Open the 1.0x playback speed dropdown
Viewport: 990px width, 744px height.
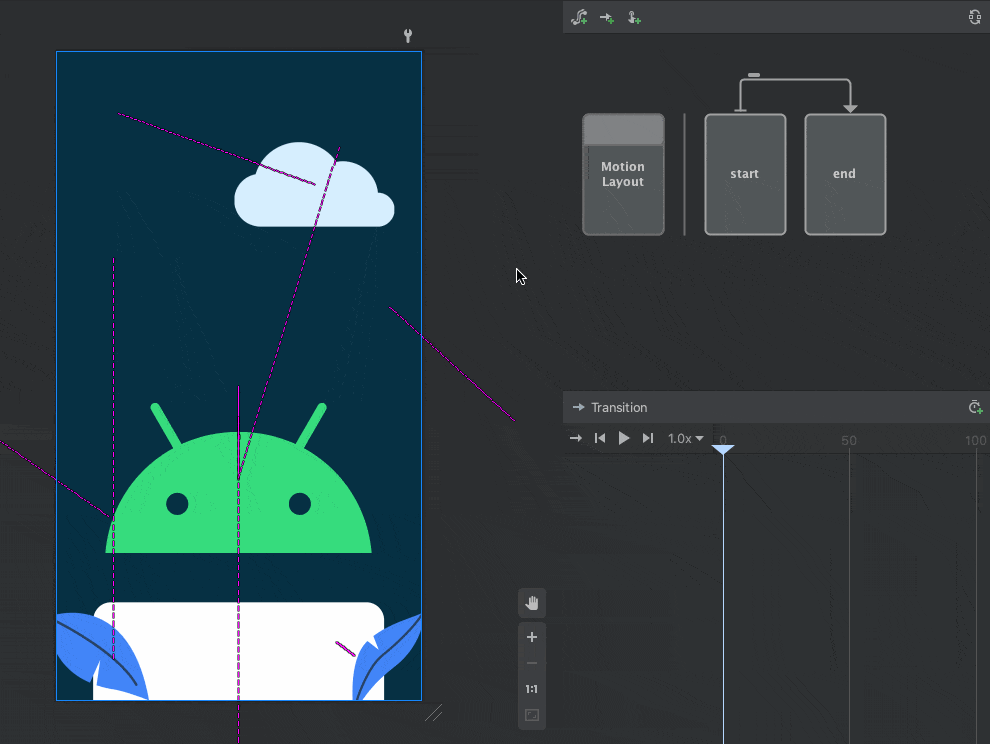(685, 437)
